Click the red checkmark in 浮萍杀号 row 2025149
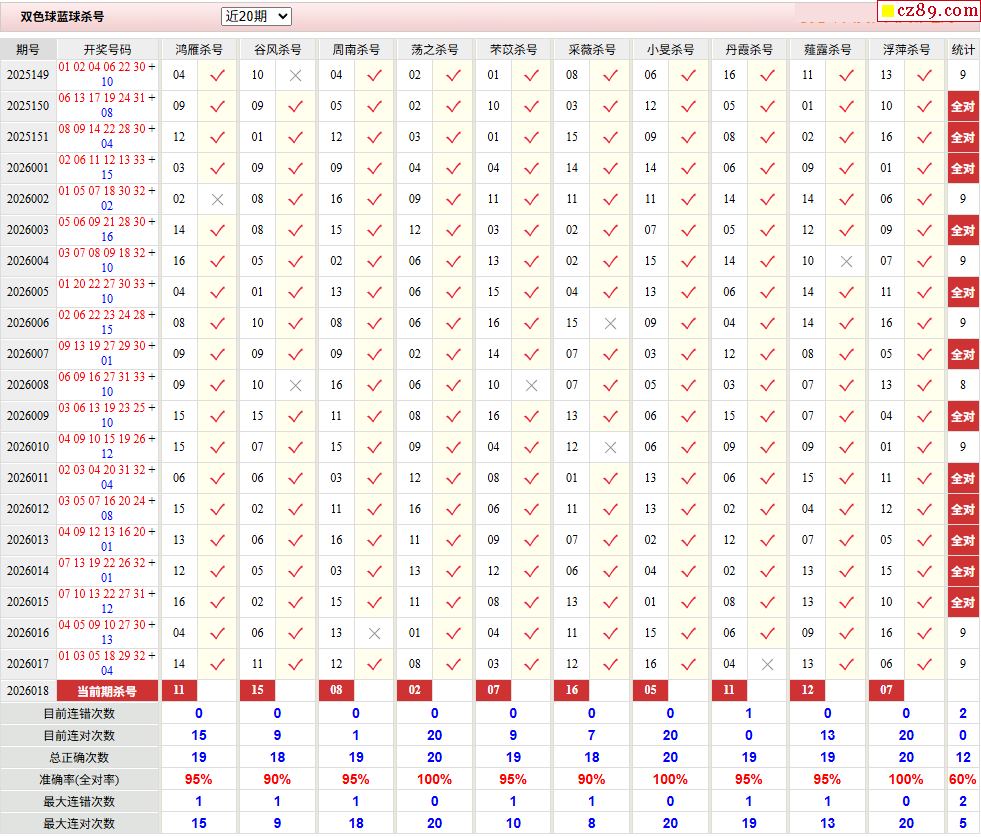 coord(924,75)
